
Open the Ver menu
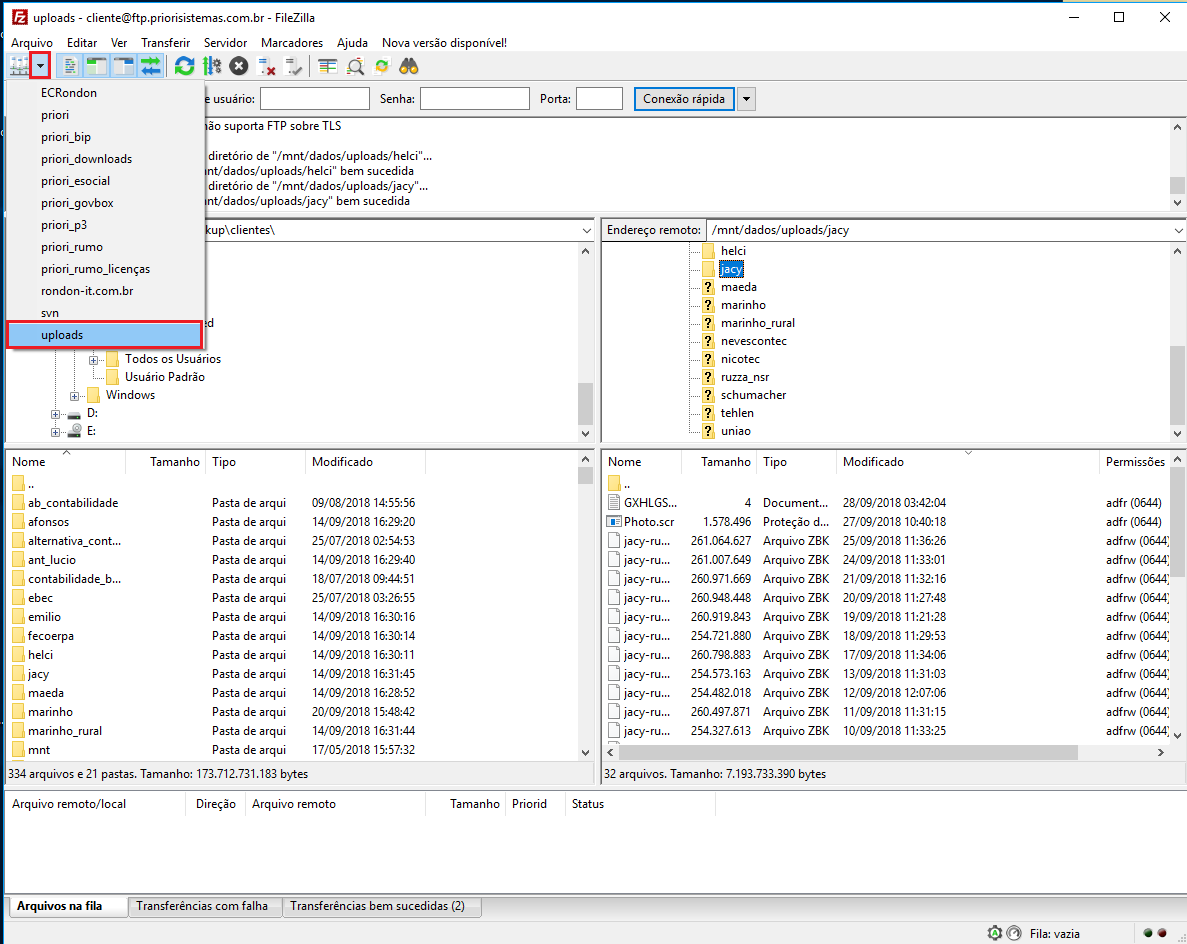pyautogui.click(x=119, y=43)
